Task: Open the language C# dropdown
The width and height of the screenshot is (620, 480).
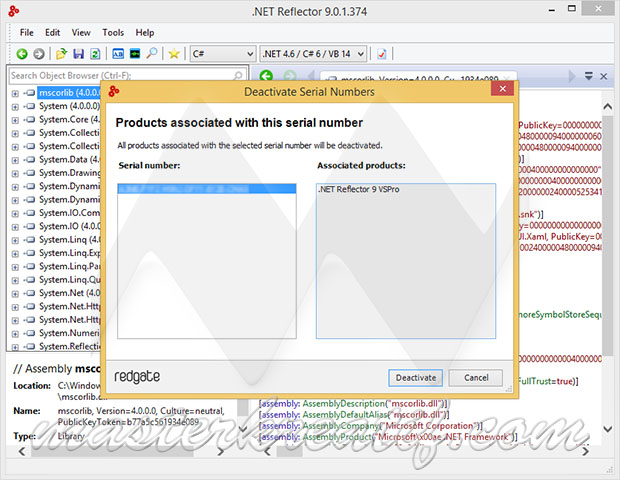Action: (222, 54)
